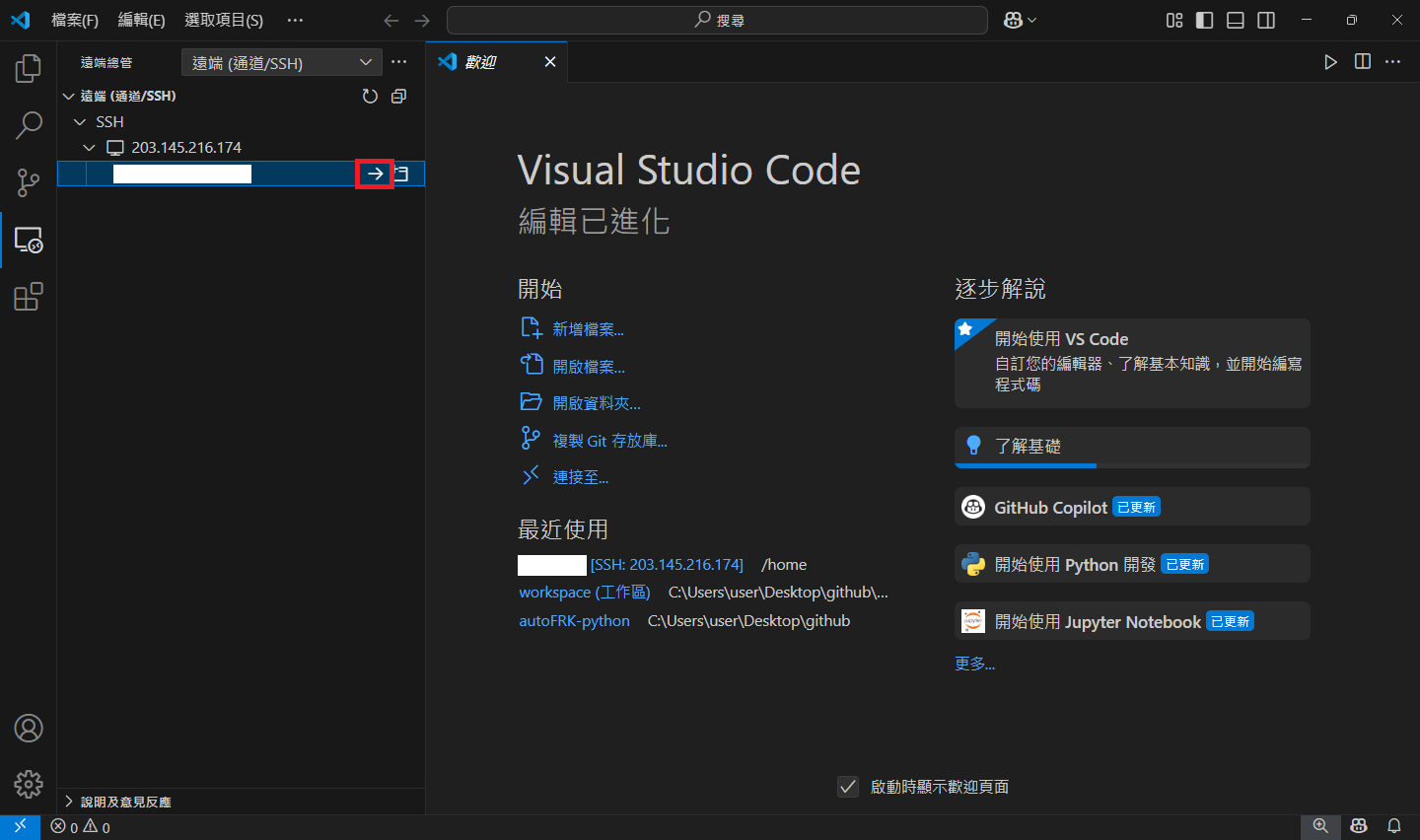This screenshot has width=1420, height=840.
Task: Click 遠端總管 panel title
Action: pyautogui.click(x=106, y=62)
